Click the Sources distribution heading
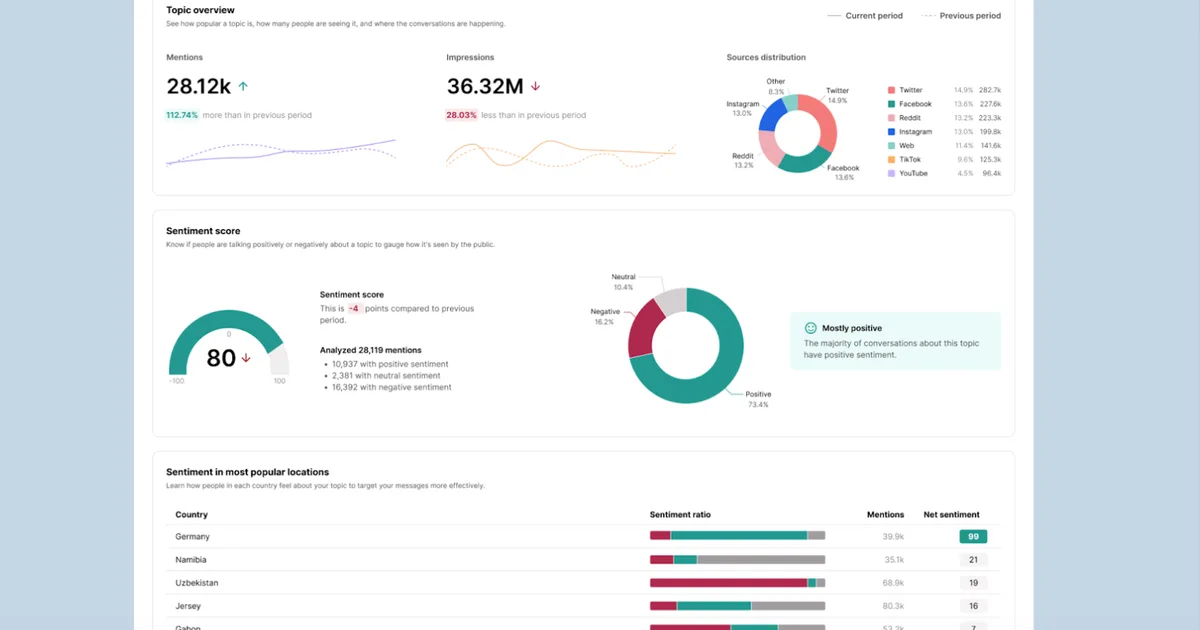The height and width of the screenshot is (630, 1200). tap(766, 58)
